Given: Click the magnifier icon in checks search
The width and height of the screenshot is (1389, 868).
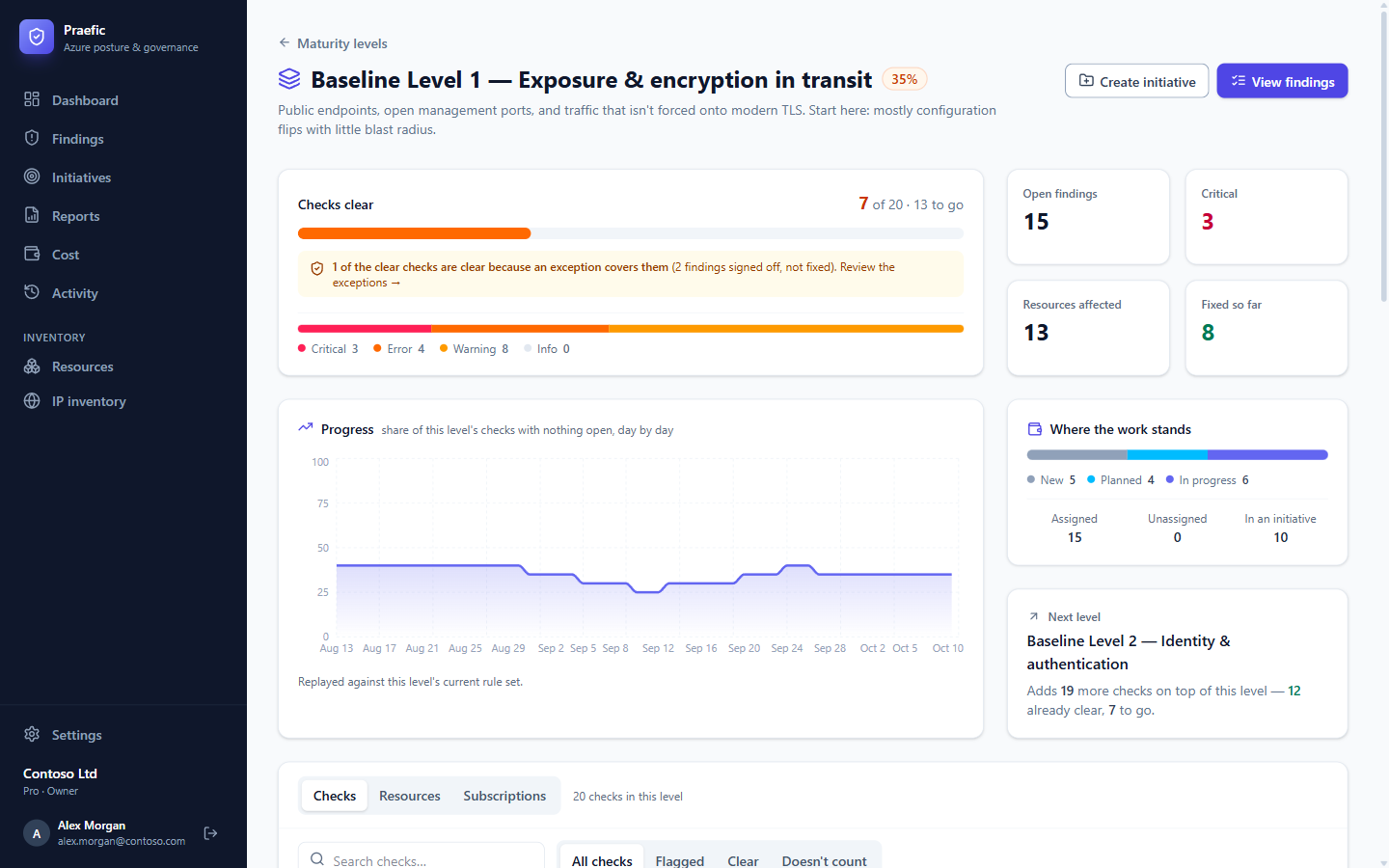Looking at the screenshot, I should pos(317,859).
